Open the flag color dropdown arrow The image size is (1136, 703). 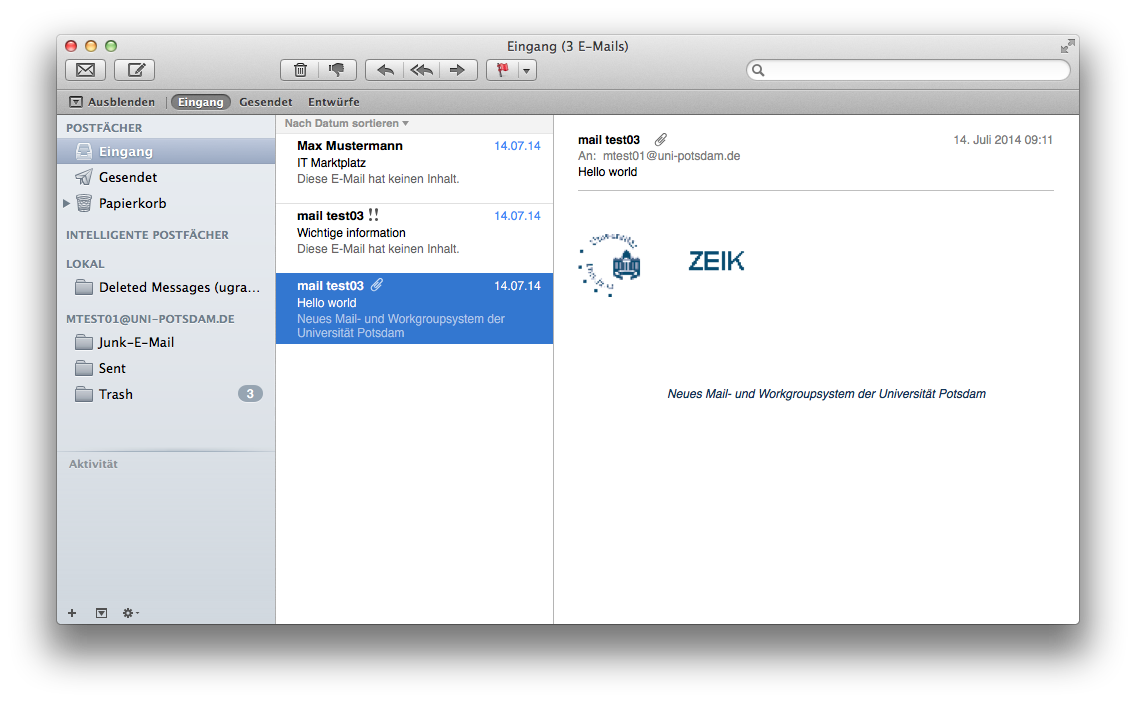click(x=527, y=71)
